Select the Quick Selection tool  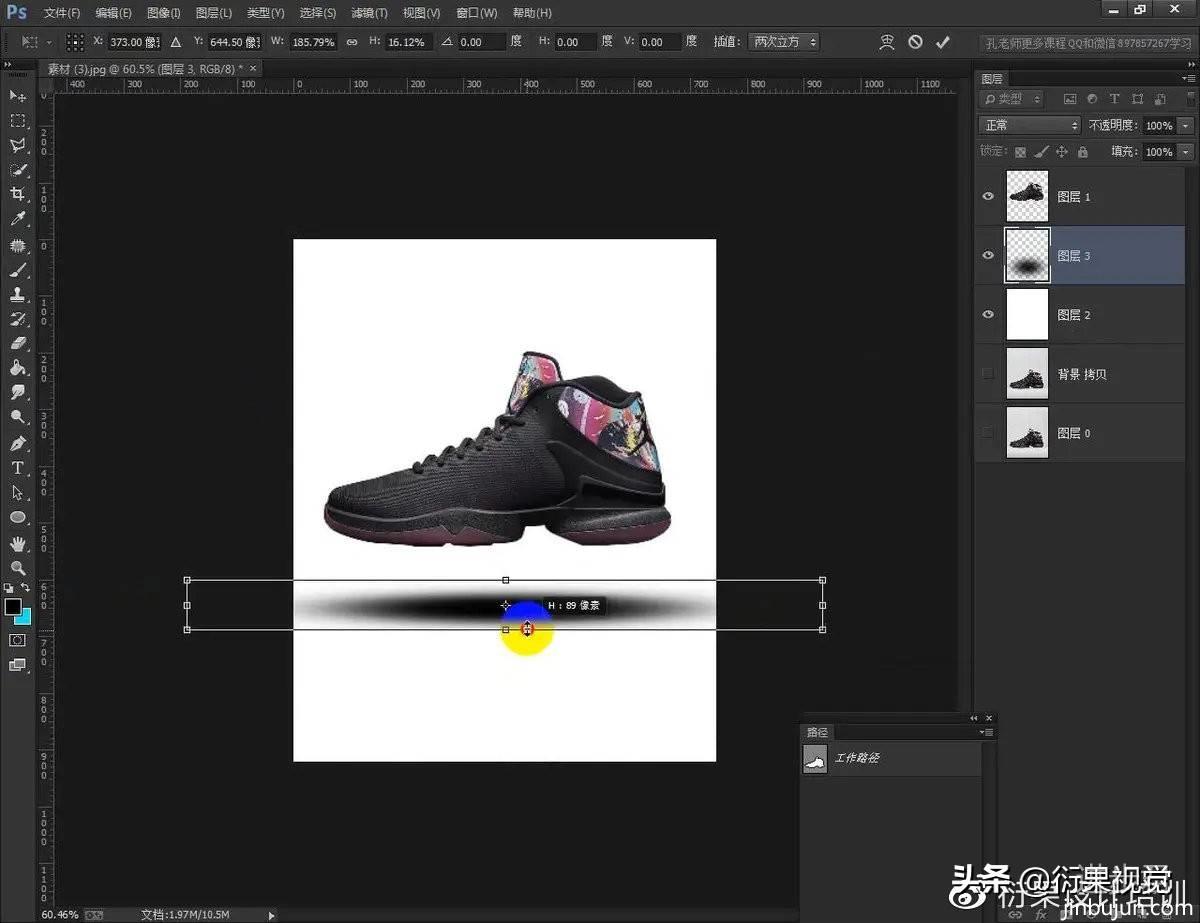coord(18,170)
